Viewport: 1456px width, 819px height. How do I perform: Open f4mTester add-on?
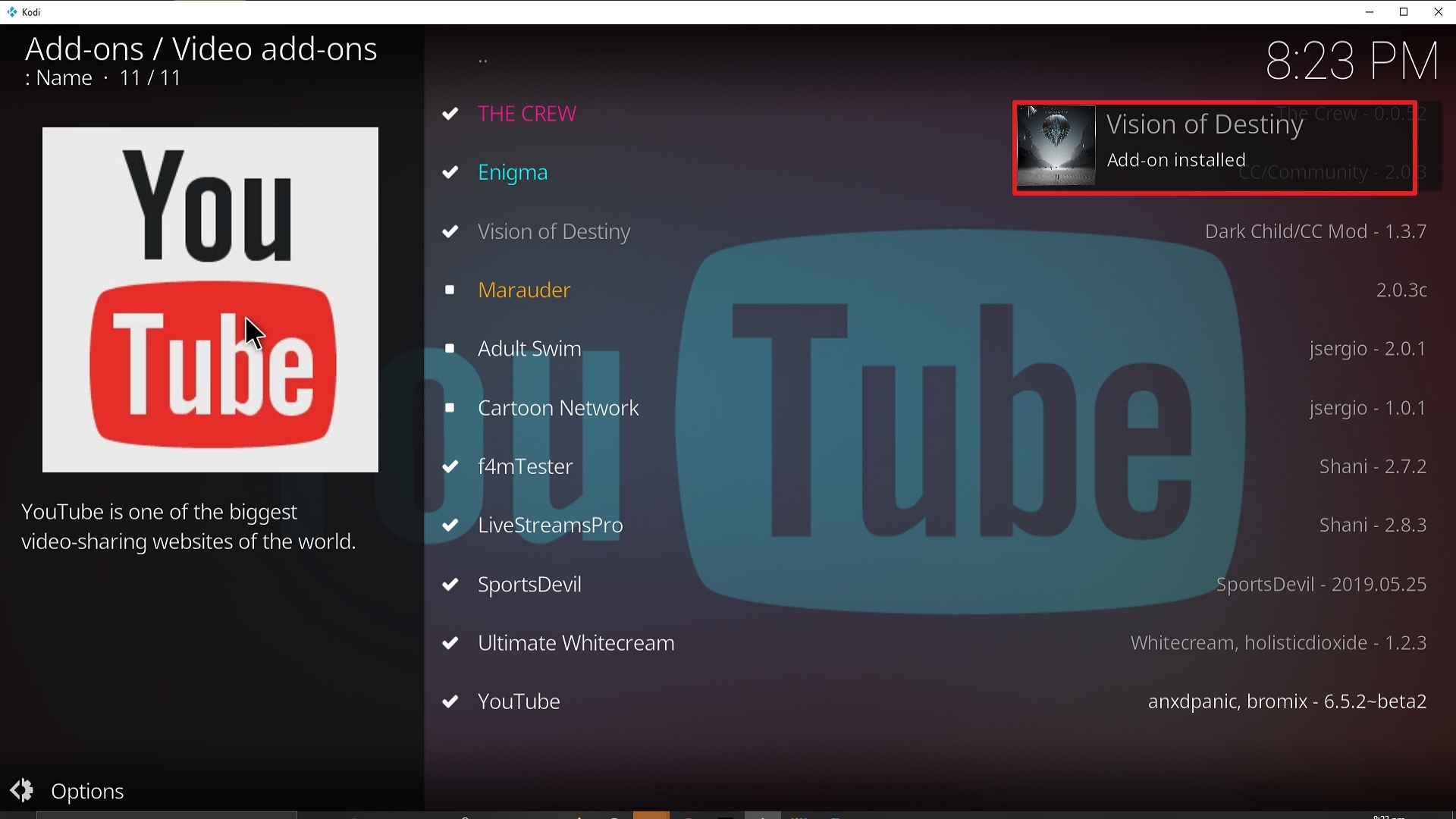pos(526,467)
